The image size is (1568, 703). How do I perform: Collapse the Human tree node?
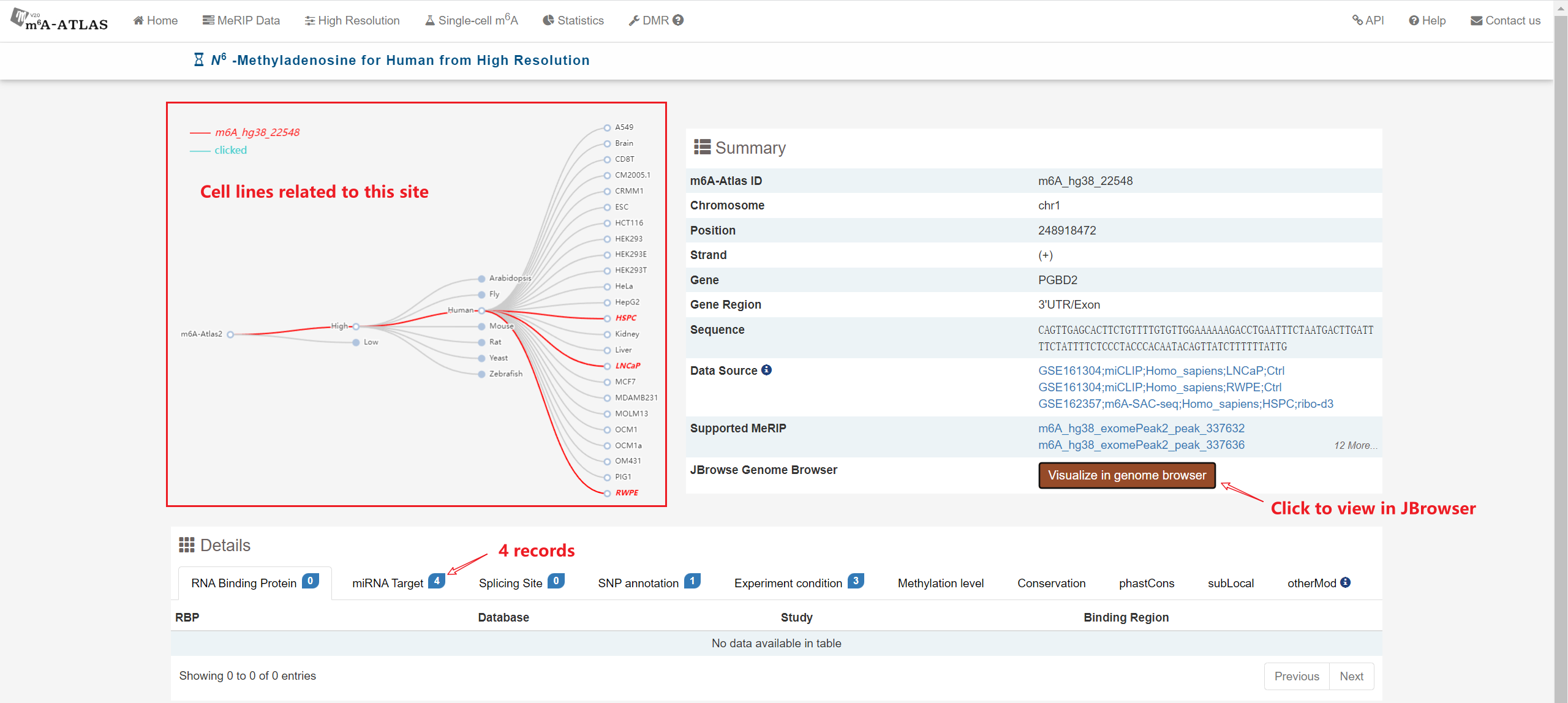(x=482, y=310)
